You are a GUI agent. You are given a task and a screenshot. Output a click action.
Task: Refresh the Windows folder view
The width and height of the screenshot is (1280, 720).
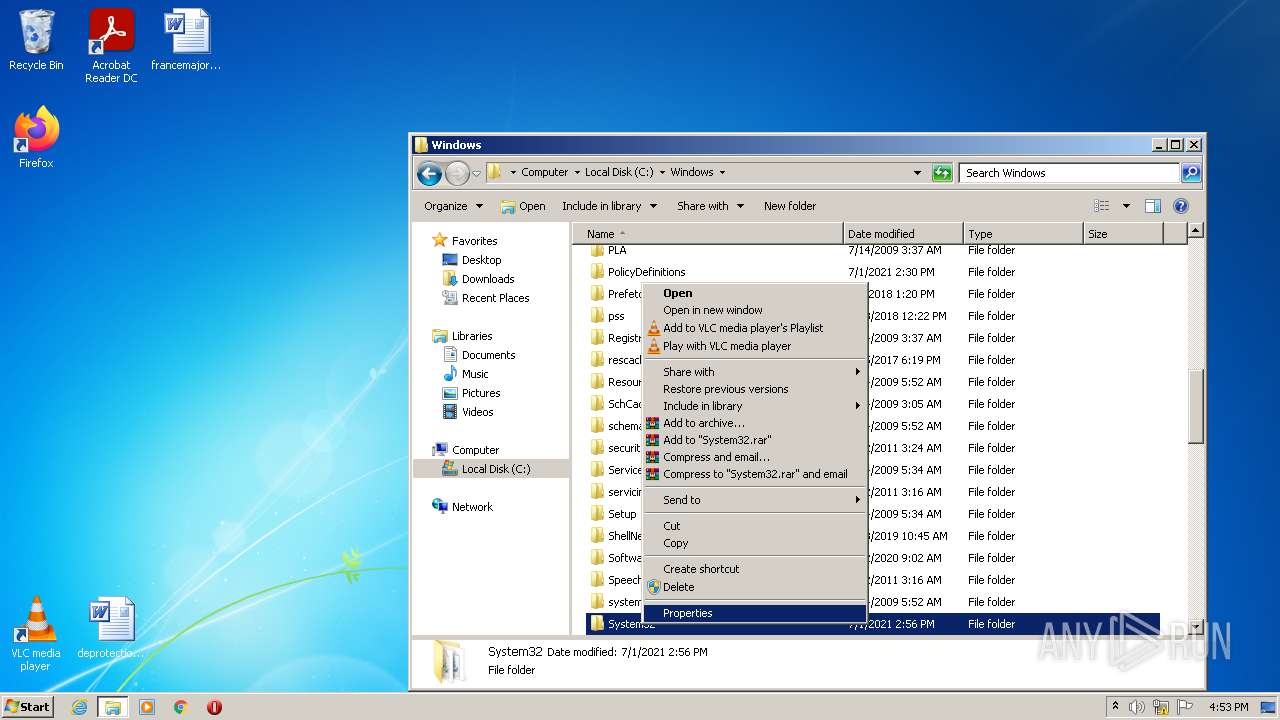[x=942, y=173]
